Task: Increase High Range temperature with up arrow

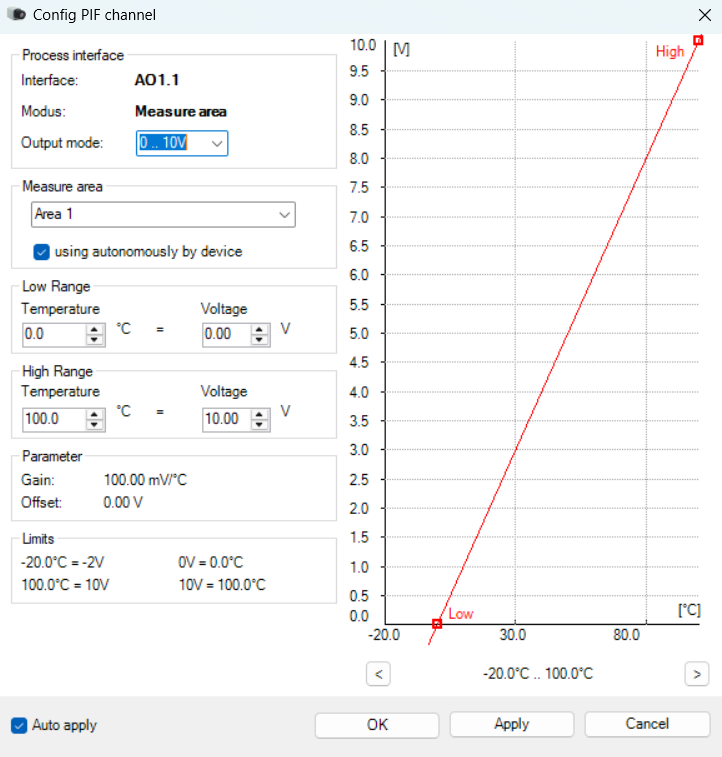Action: (x=95, y=414)
